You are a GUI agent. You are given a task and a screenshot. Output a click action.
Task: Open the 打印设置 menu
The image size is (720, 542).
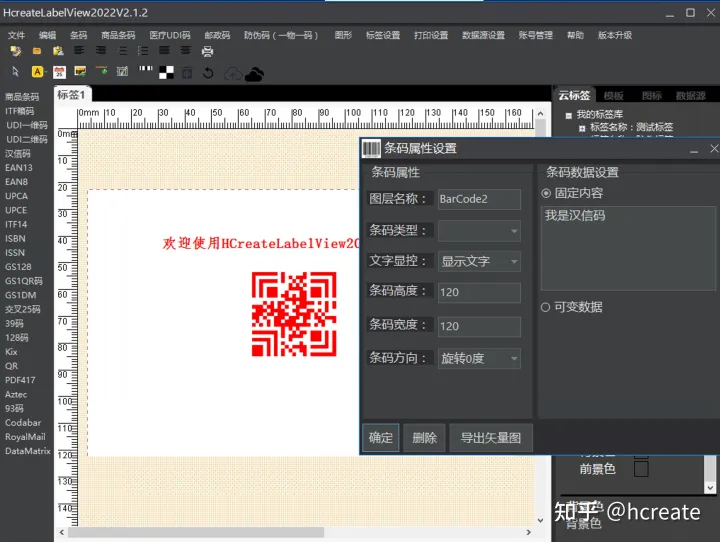(x=431, y=35)
